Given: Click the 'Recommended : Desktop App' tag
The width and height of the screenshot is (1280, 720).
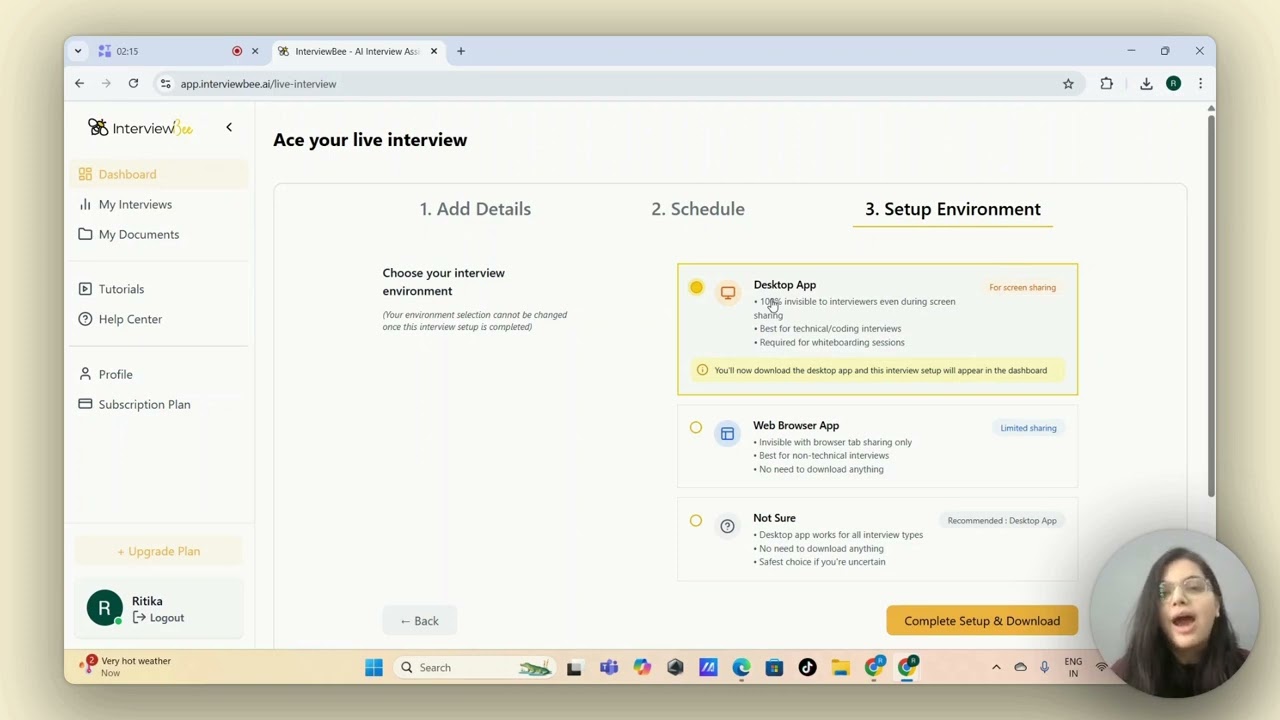Looking at the screenshot, I should [1002, 521].
